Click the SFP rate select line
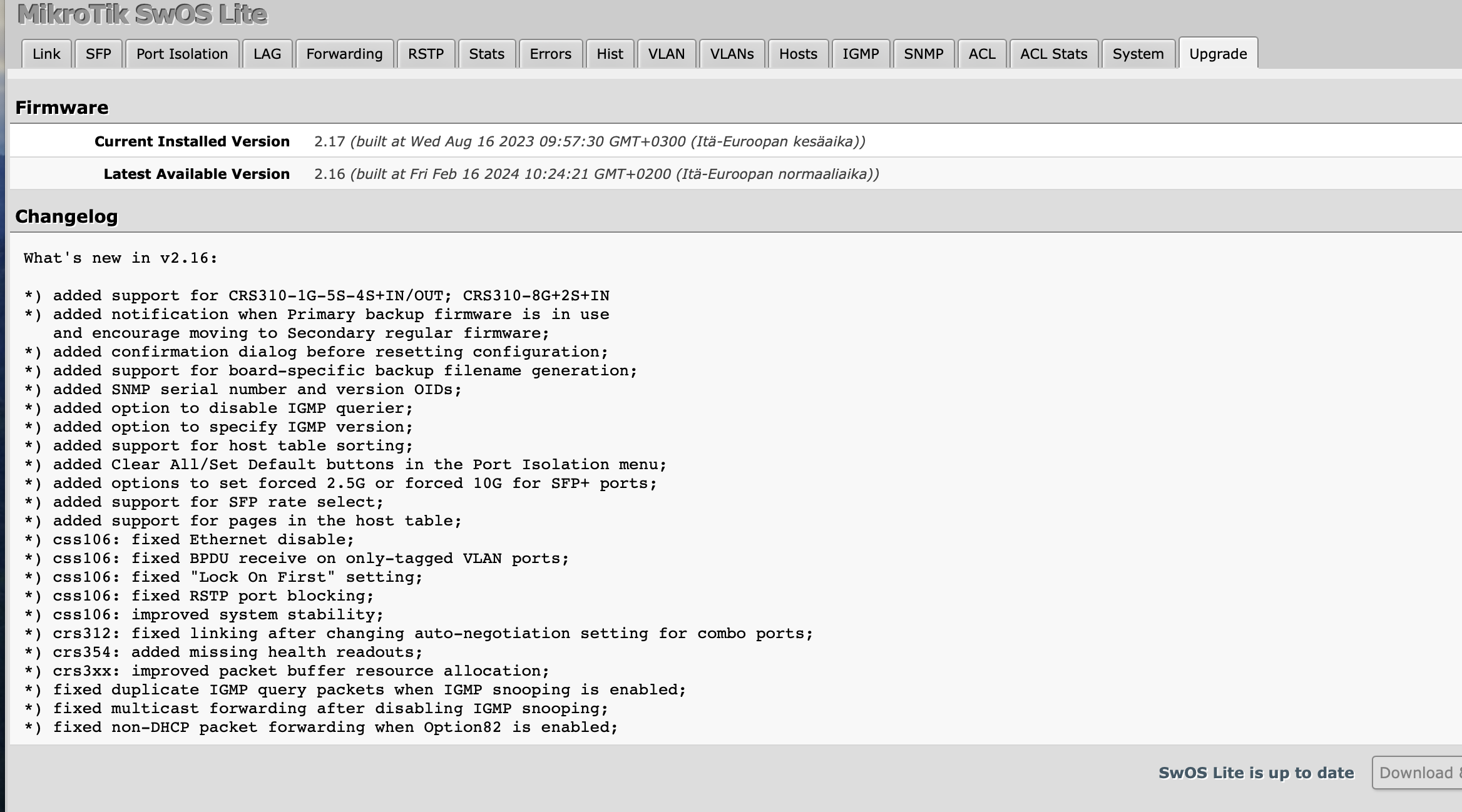 (x=204, y=502)
